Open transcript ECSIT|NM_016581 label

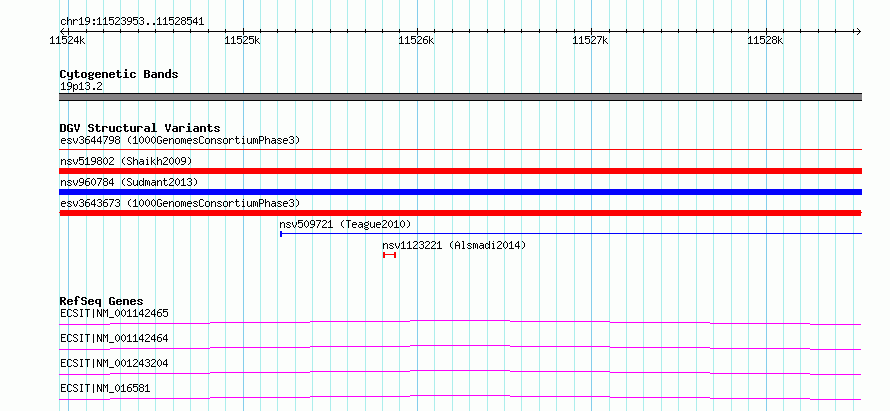(106, 388)
